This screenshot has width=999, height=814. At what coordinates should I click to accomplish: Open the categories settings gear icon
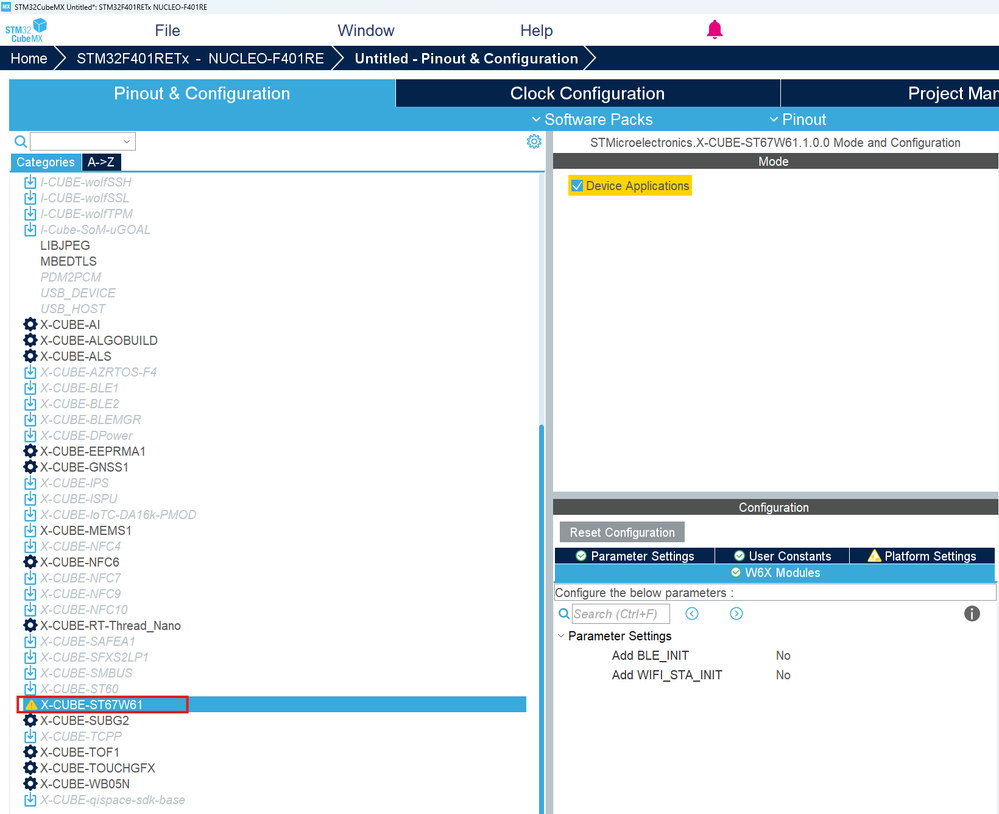pos(534,141)
